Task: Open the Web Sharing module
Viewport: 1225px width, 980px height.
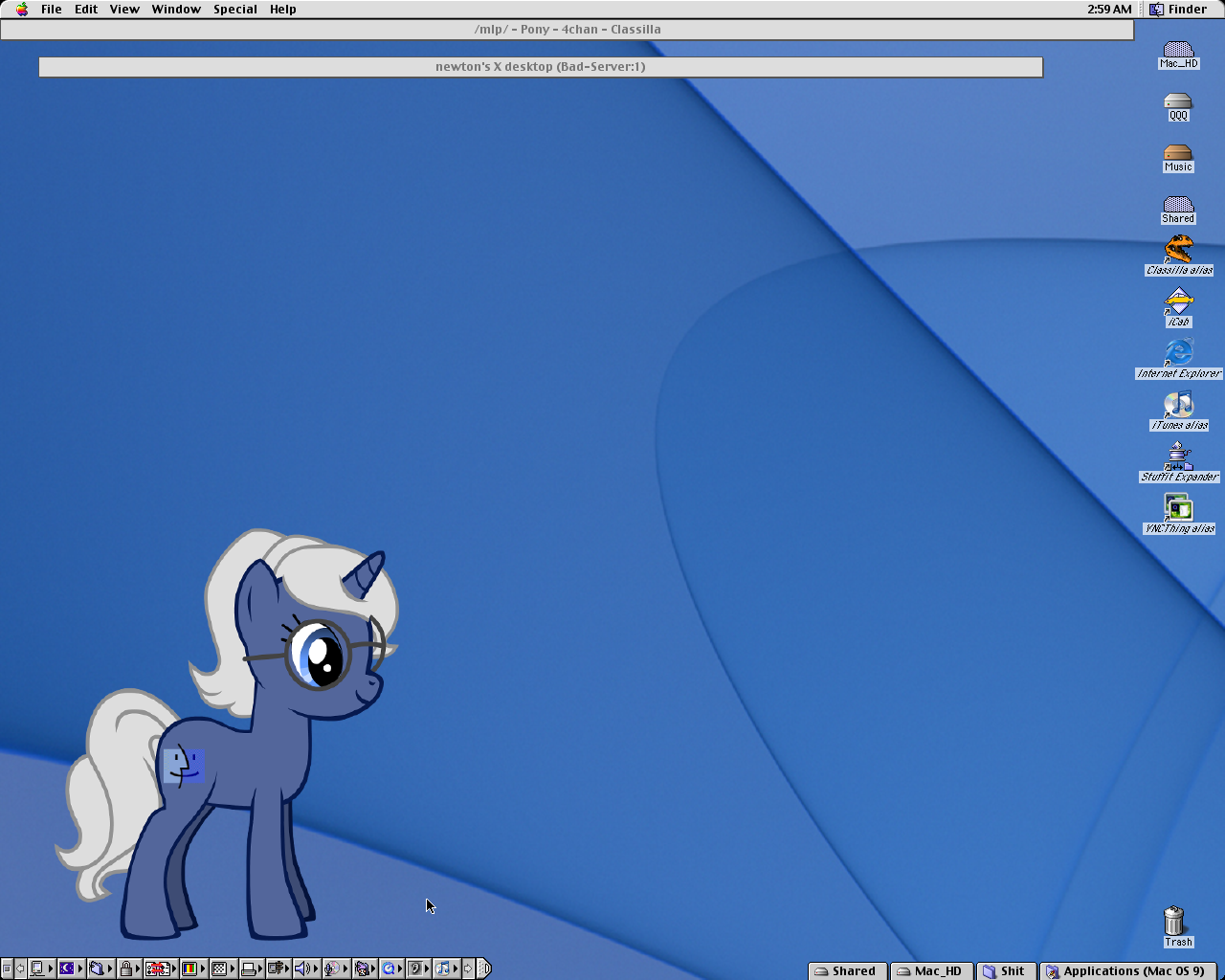Action: [x=365, y=969]
